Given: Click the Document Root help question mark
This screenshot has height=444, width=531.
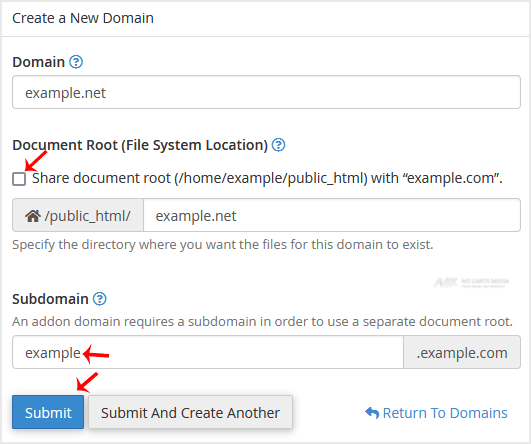Looking at the screenshot, I should pos(279,145).
